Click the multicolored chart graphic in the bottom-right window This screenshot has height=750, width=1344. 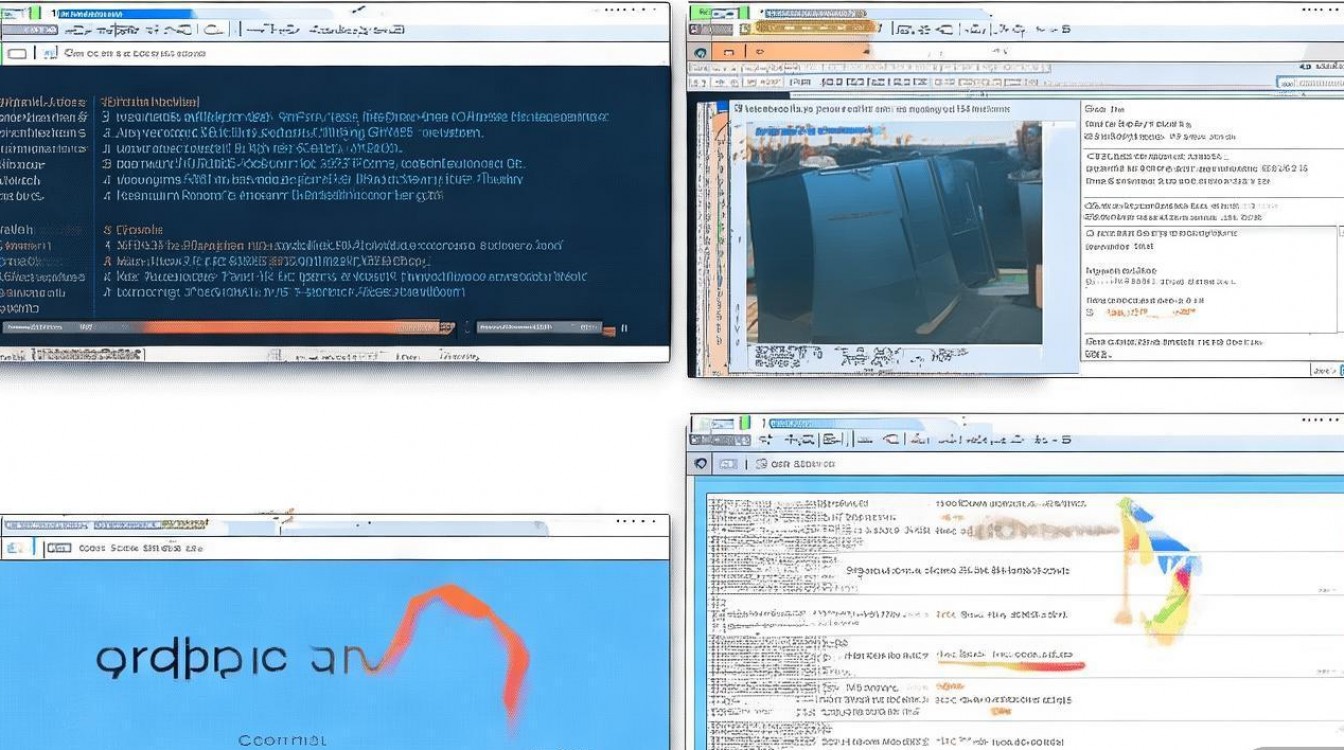(x=1160, y=565)
